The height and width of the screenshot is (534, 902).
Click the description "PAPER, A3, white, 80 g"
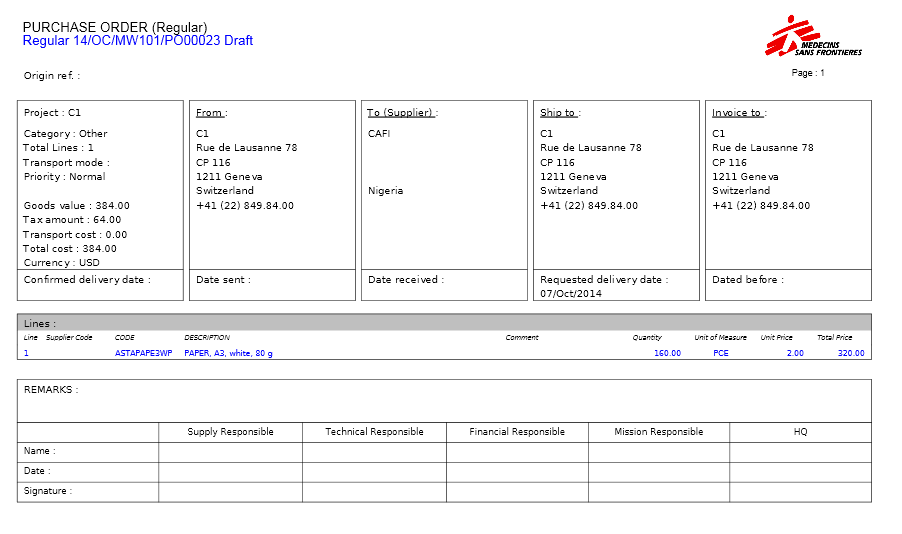pos(228,353)
